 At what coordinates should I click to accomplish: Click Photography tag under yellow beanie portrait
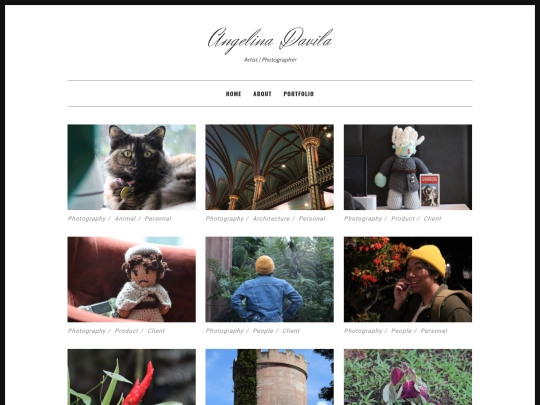(x=363, y=331)
